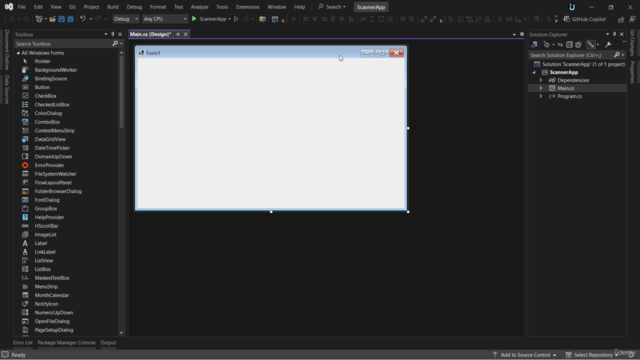Click the New Project toolbar icon
This screenshot has height=360, width=640.
point(39,19)
